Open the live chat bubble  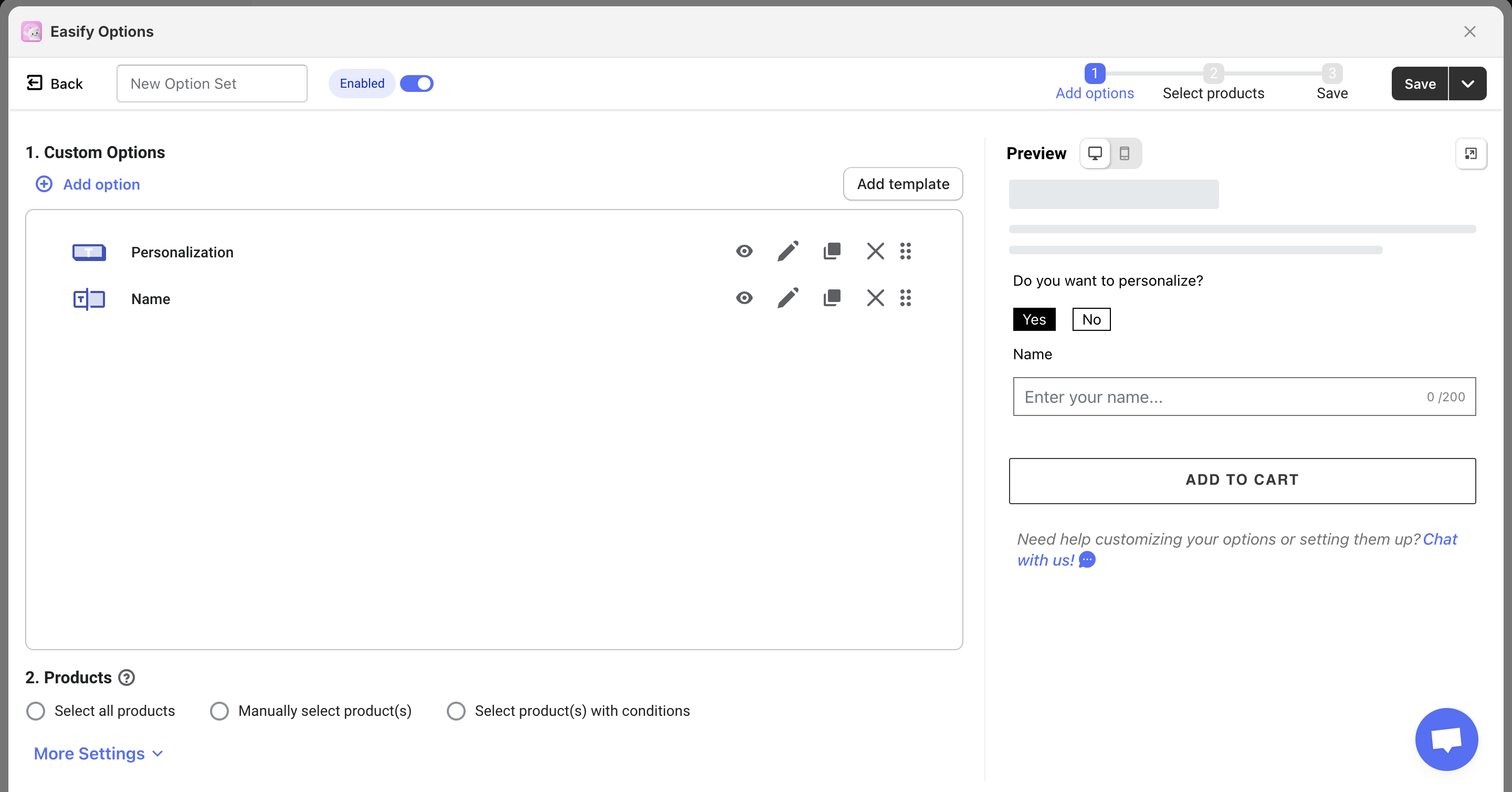1446,739
